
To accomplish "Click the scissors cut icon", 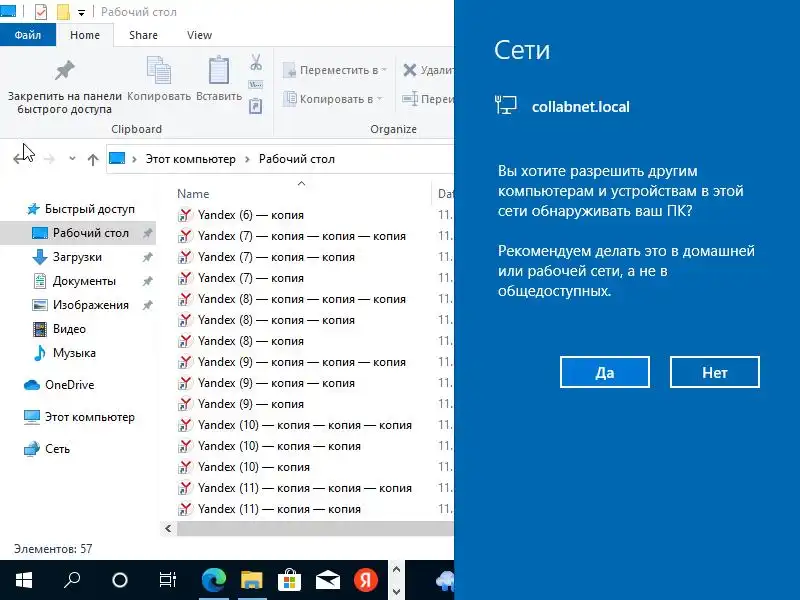I will pyautogui.click(x=256, y=63).
